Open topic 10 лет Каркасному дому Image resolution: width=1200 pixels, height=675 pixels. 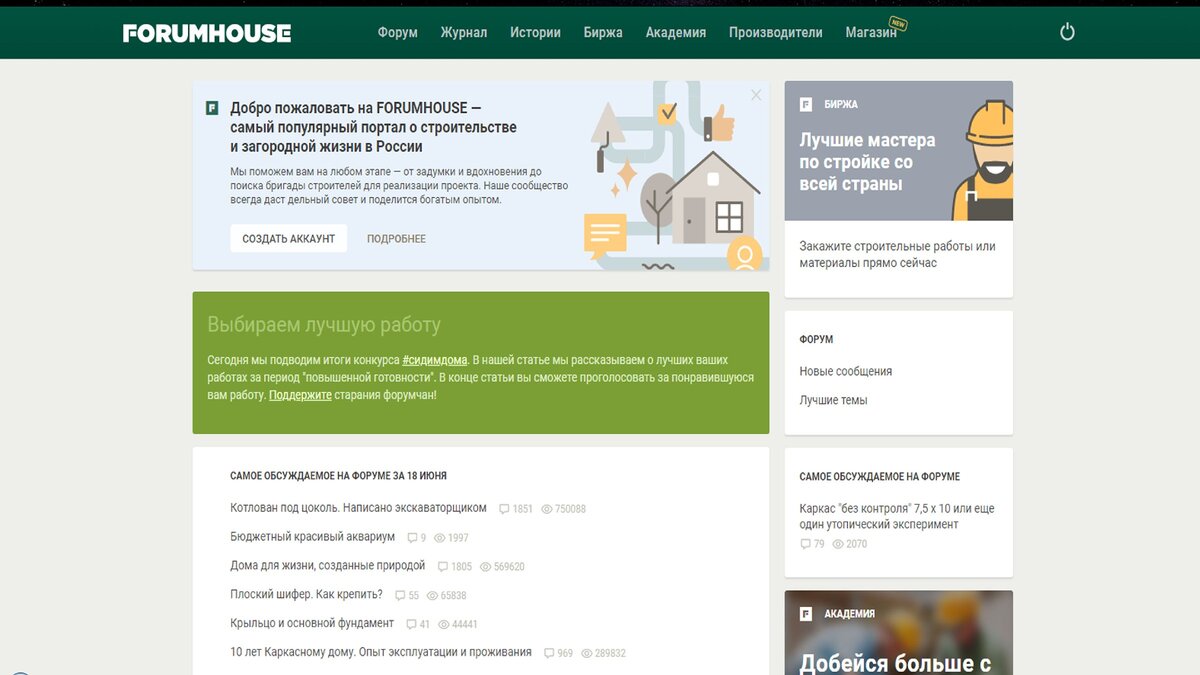click(x=381, y=652)
